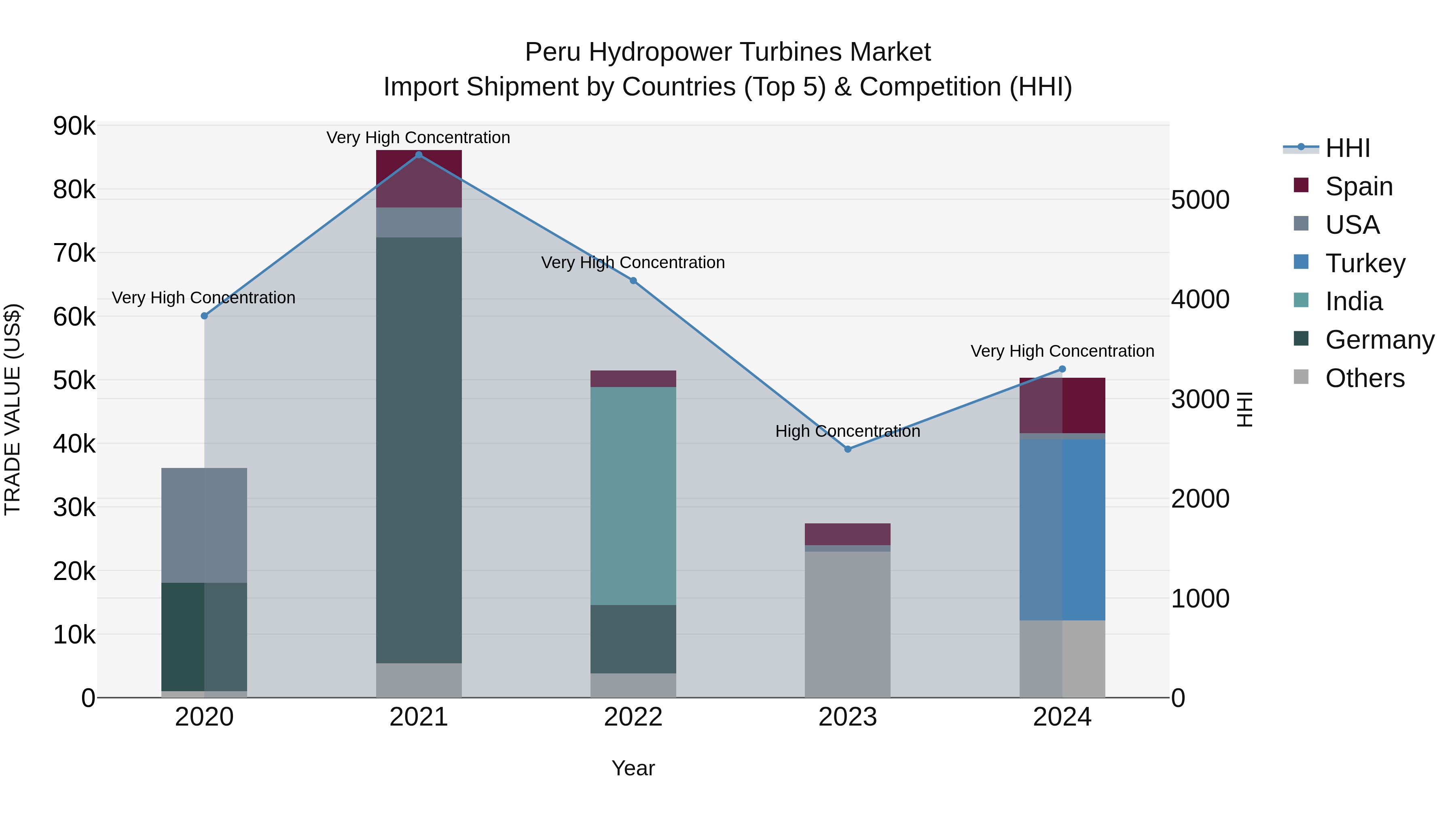Click the Spain segment of the 2024 bar

click(1062, 406)
